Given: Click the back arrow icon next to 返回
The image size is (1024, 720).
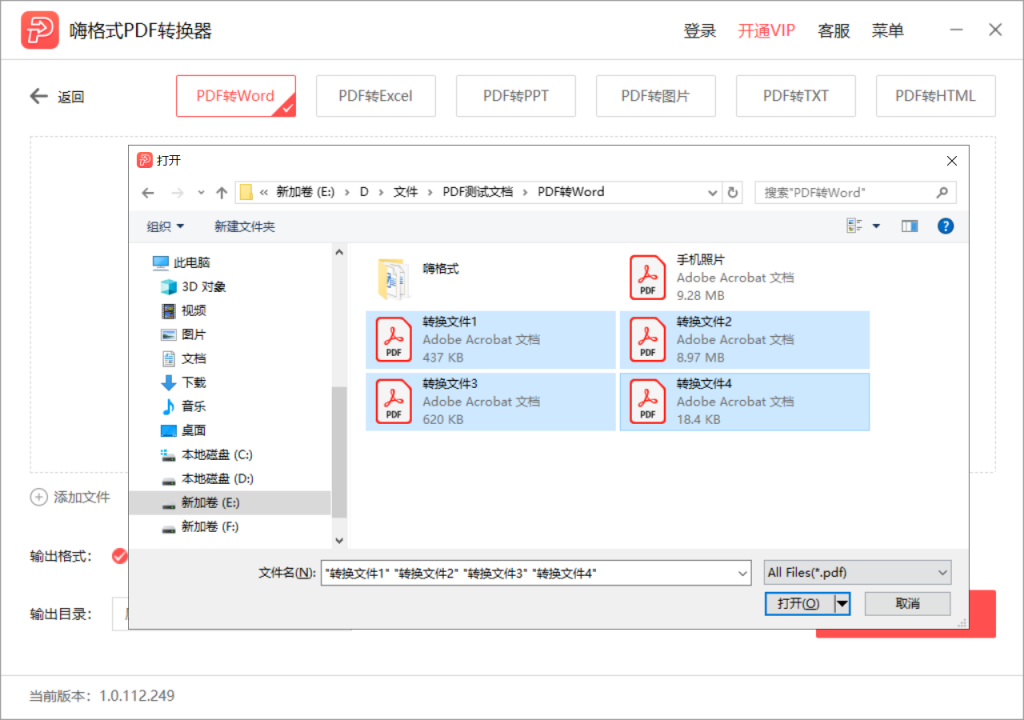Looking at the screenshot, I should pos(39,97).
